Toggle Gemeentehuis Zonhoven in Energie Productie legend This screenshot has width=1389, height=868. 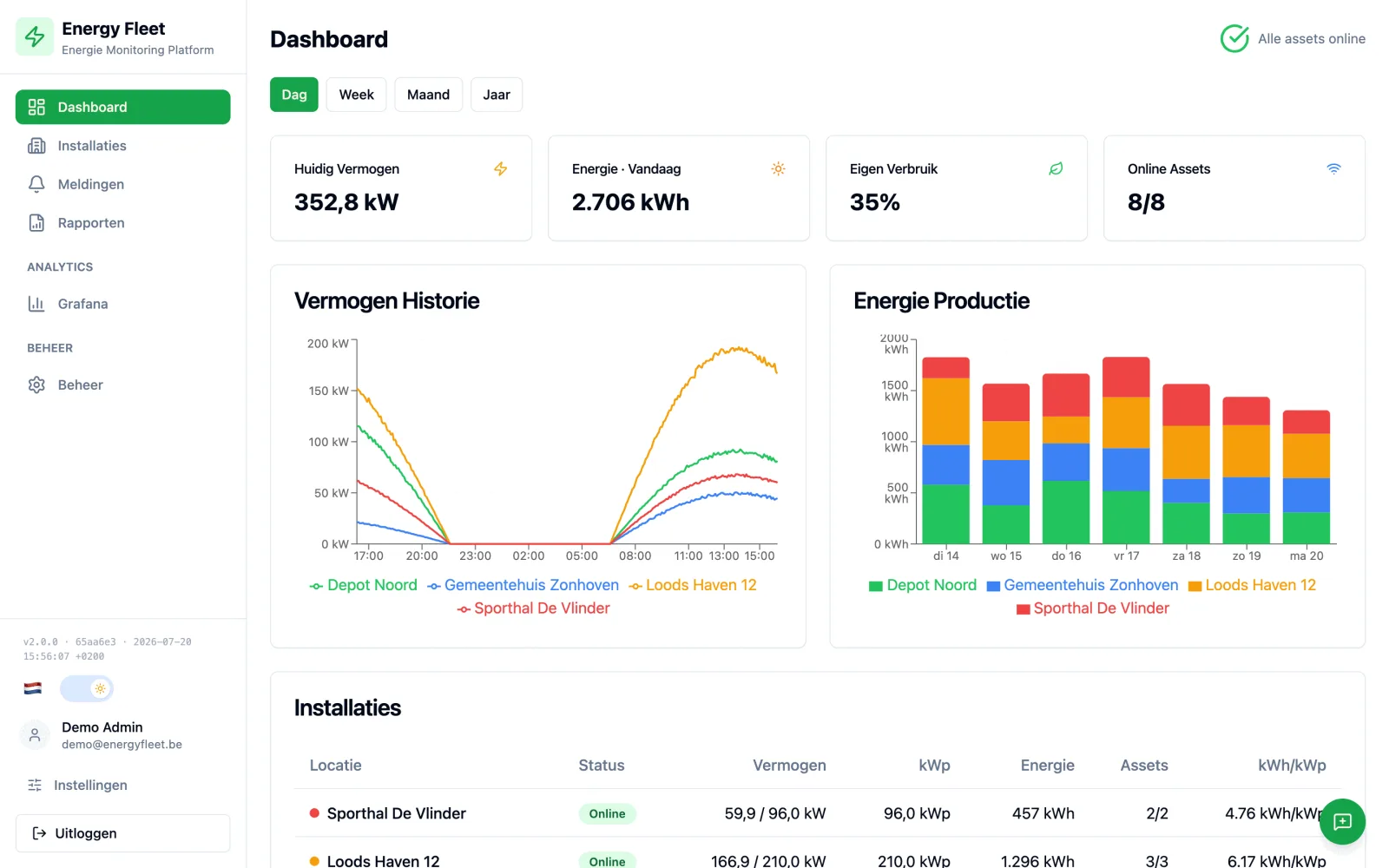pyautogui.click(x=1083, y=585)
